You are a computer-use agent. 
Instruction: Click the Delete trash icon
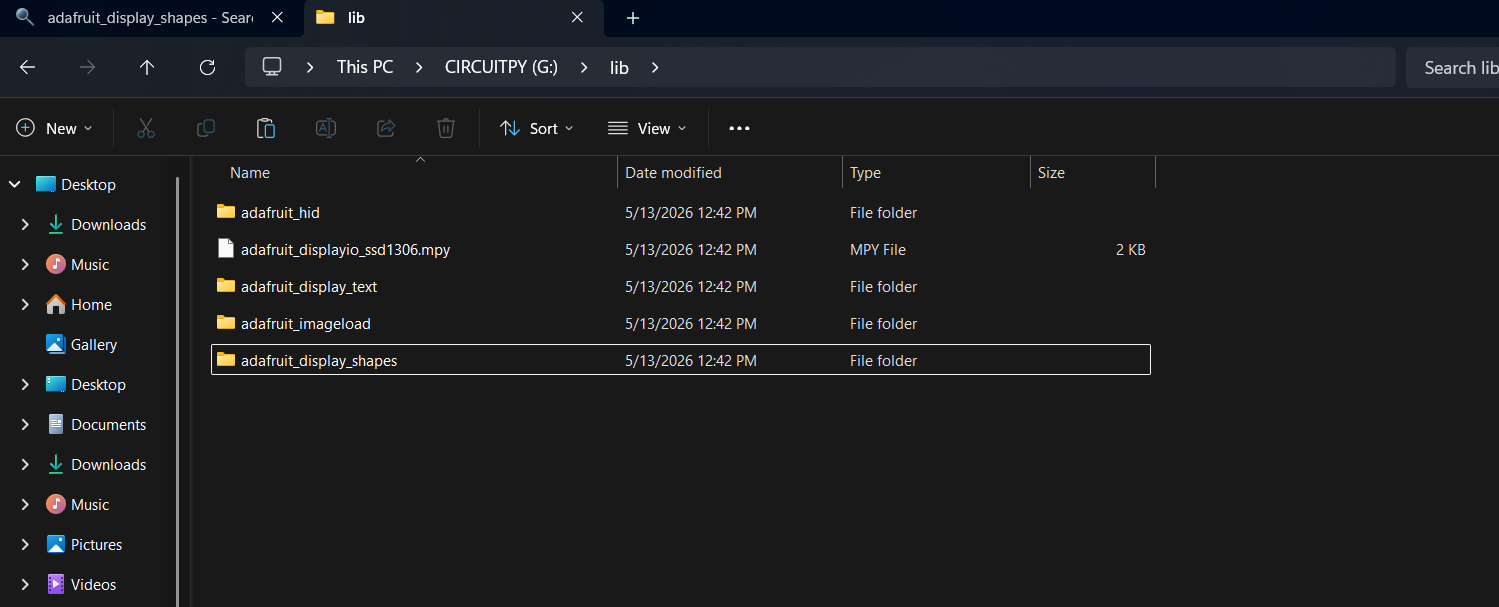[x=446, y=128]
